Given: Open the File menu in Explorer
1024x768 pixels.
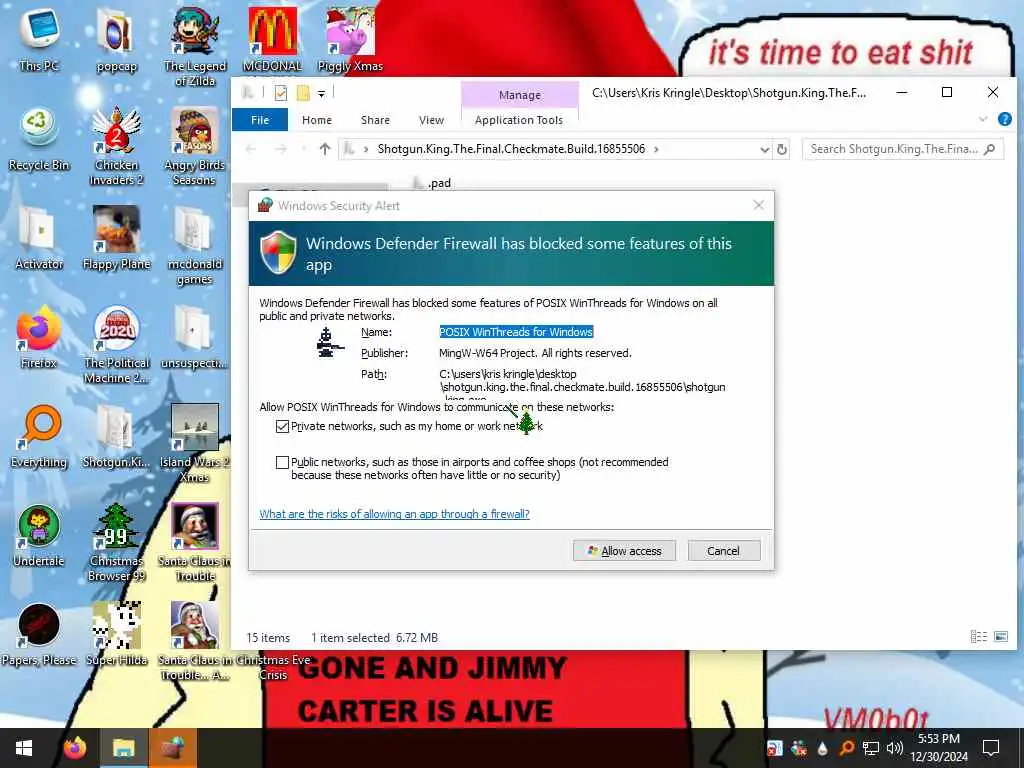Looking at the screenshot, I should click(x=260, y=120).
